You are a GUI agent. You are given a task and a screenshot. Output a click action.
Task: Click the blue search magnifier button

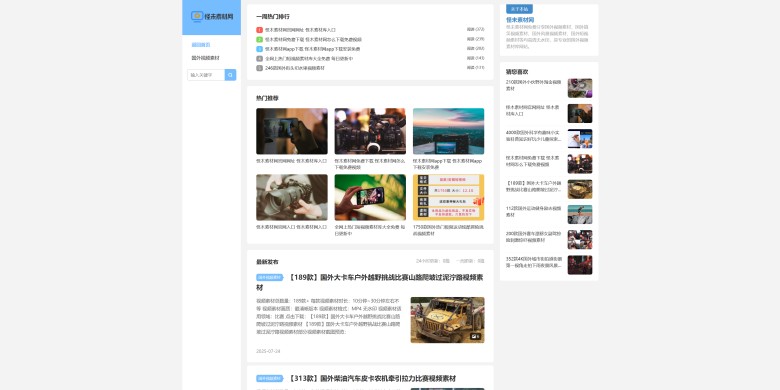click(x=230, y=75)
